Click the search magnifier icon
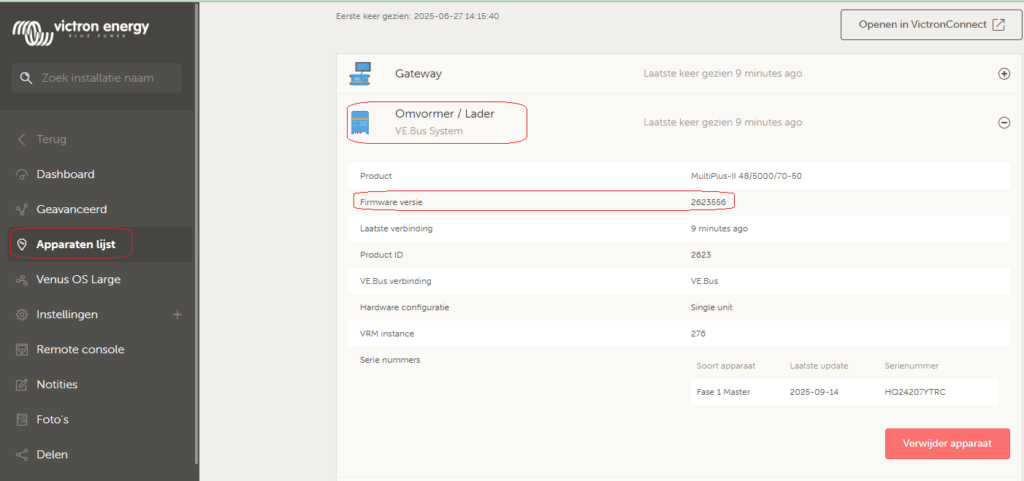This screenshot has width=1024, height=481. pyautogui.click(x=26, y=78)
